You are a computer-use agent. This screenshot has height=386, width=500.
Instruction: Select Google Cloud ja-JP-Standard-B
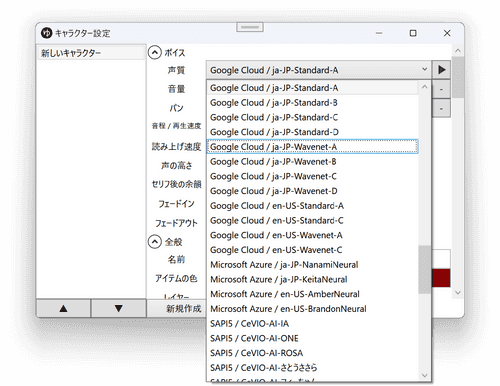[312, 103]
